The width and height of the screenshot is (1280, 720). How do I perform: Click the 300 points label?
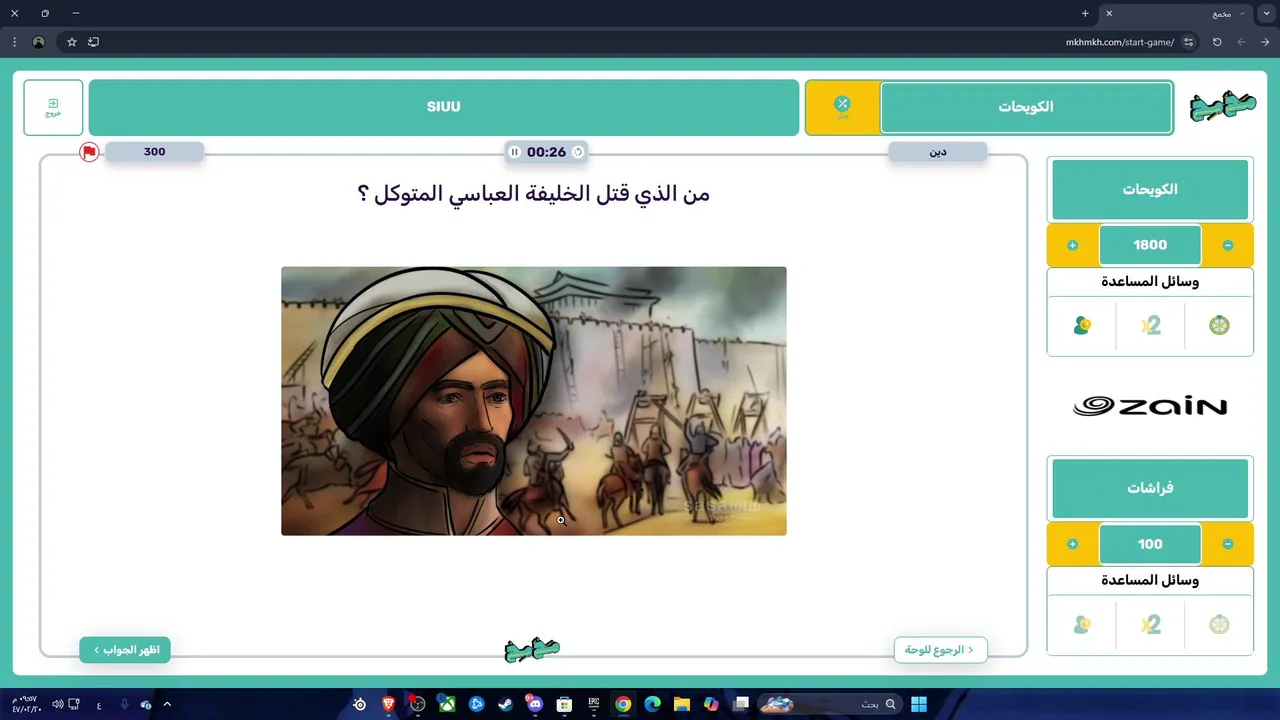[x=155, y=152]
